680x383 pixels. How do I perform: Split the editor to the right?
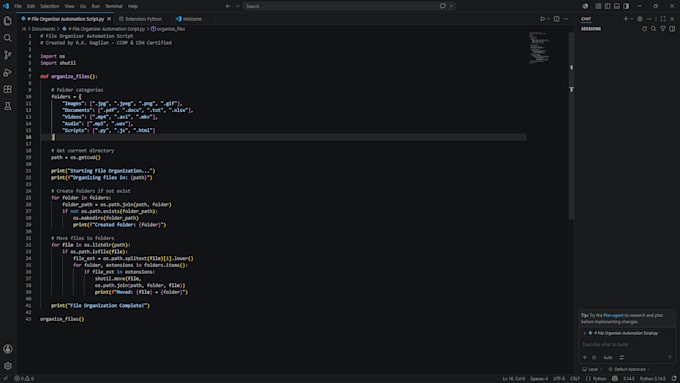click(x=556, y=19)
